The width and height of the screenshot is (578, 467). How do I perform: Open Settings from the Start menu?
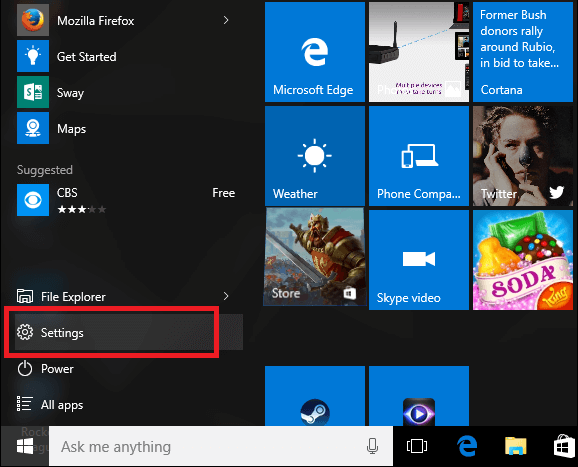(x=129, y=332)
